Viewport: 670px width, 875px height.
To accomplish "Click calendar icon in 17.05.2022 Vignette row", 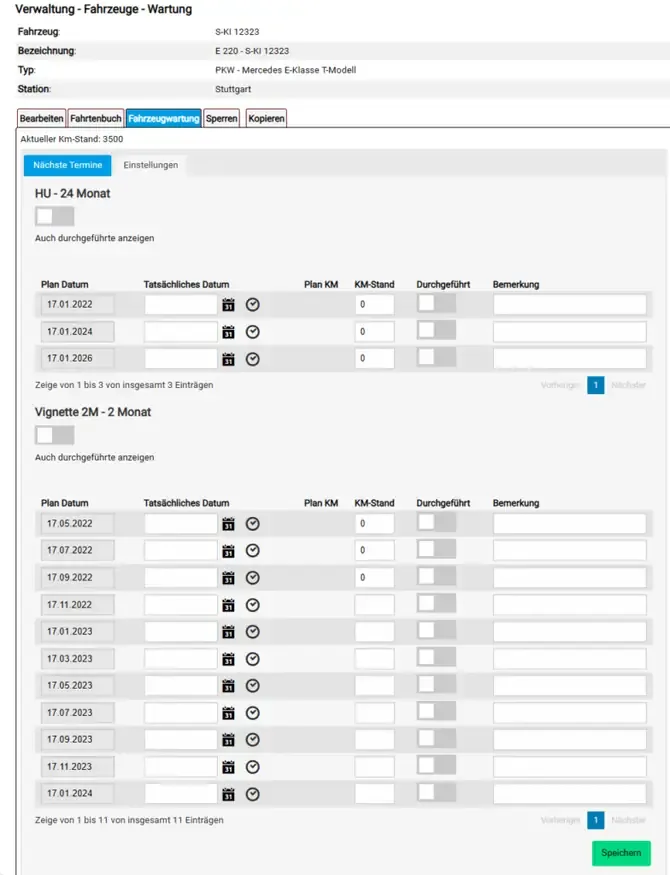I will coord(228,524).
